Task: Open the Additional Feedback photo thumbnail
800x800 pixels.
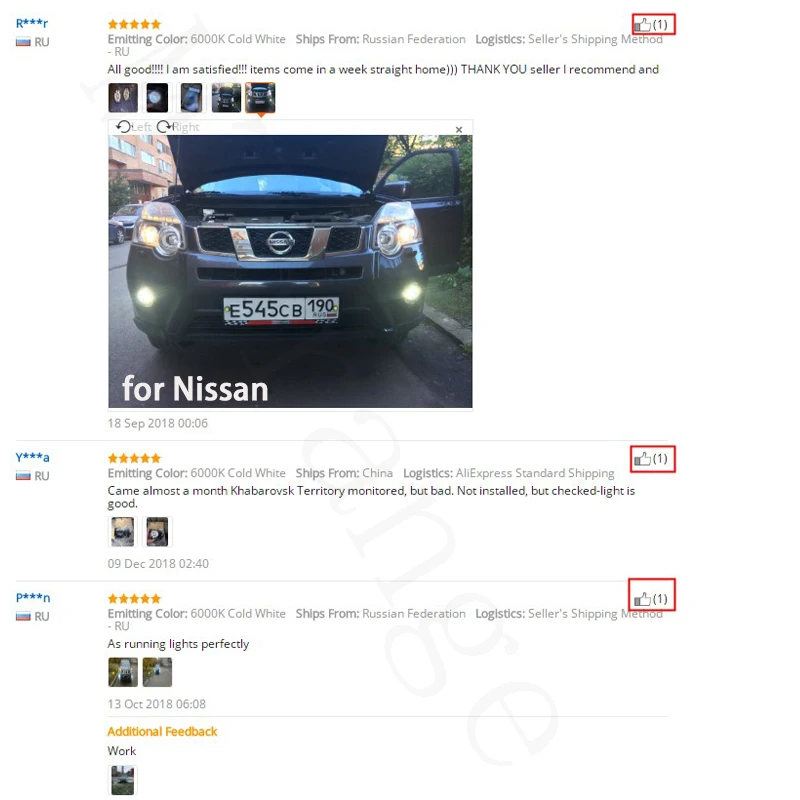Action: pos(123,780)
